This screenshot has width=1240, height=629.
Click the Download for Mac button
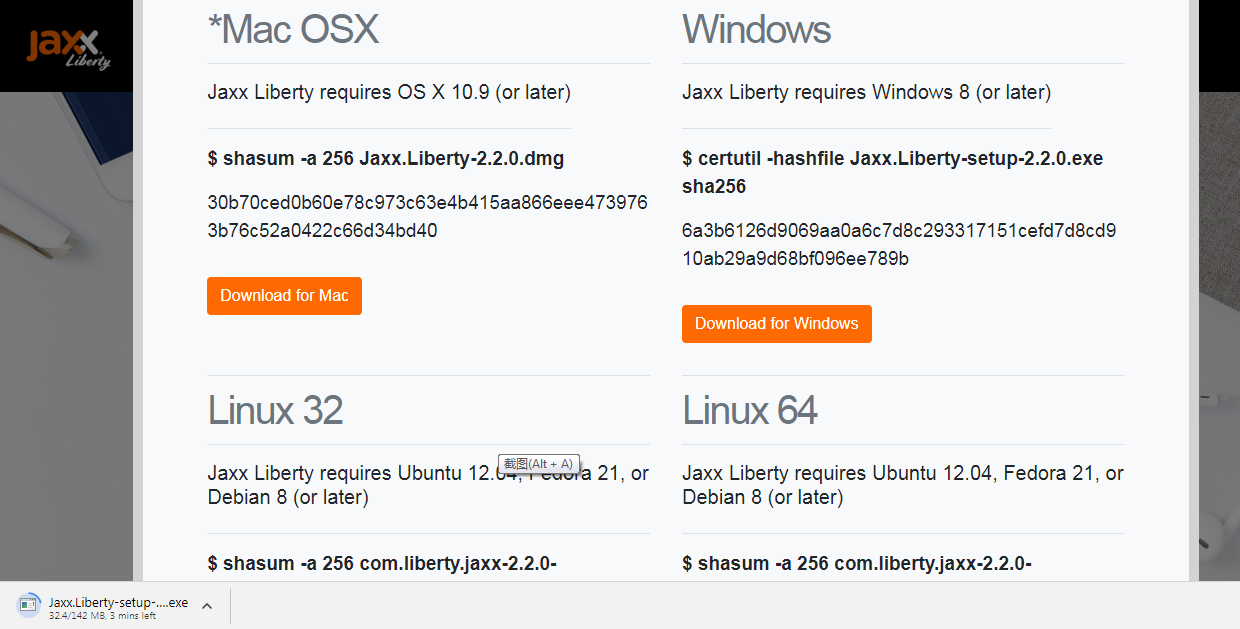coord(284,296)
